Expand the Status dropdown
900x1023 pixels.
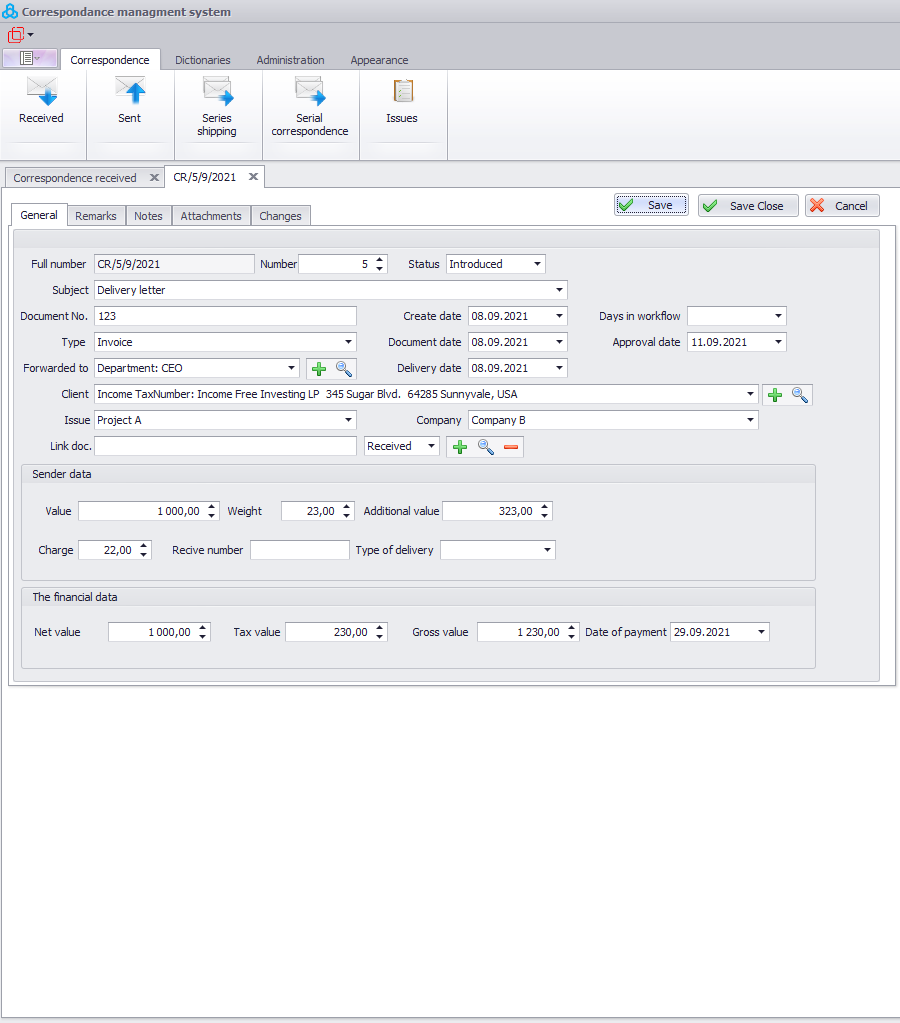[537, 264]
